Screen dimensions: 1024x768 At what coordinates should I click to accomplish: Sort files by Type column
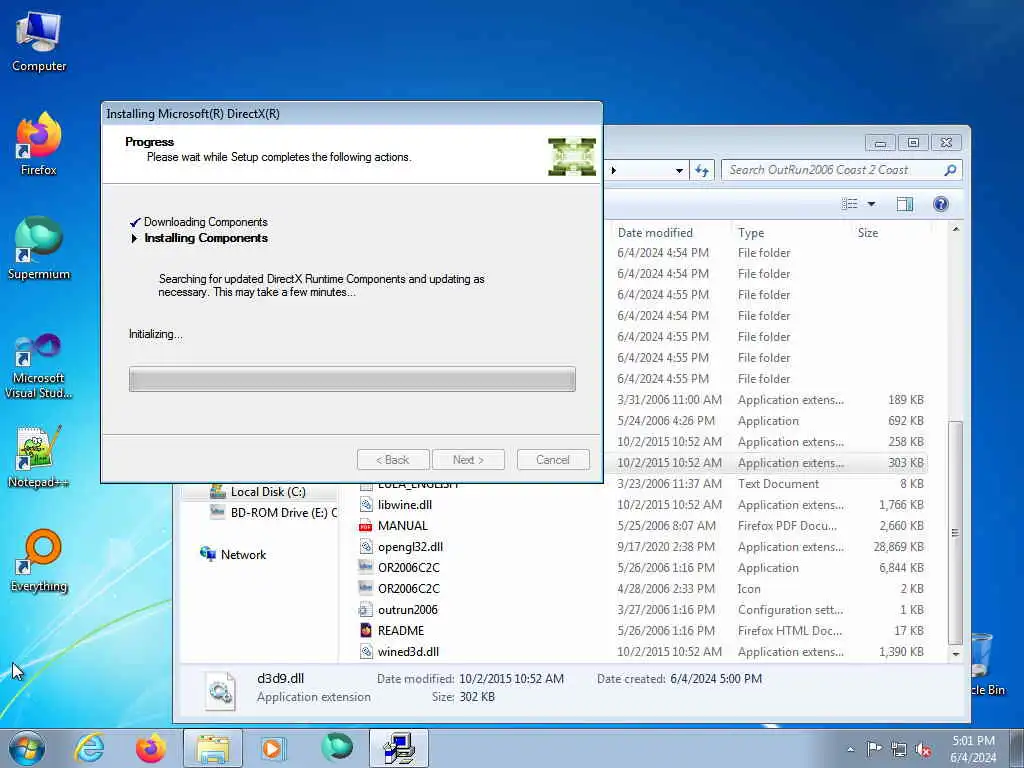coord(751,232)
